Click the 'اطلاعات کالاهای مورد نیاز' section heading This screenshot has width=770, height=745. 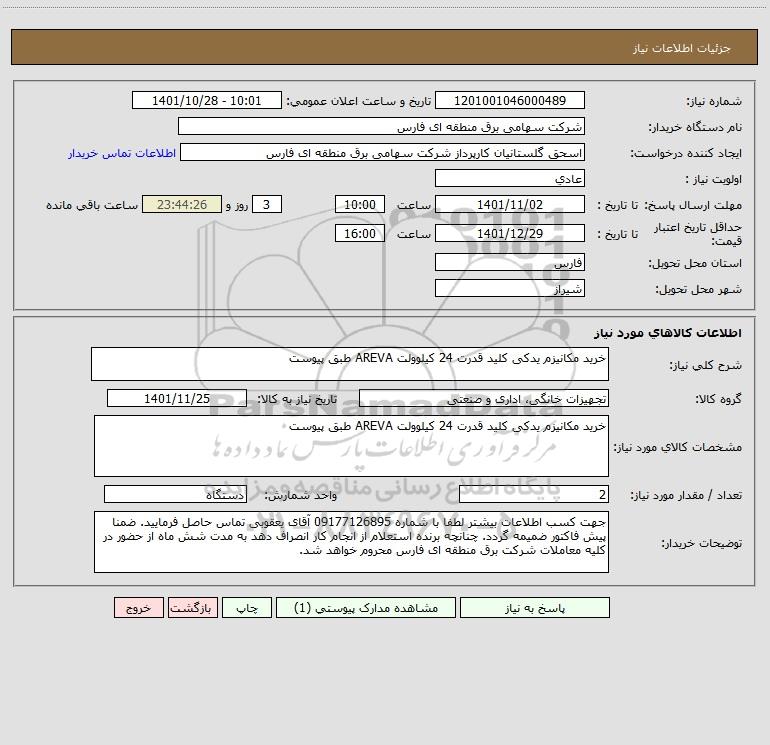(x=667, y=333)
